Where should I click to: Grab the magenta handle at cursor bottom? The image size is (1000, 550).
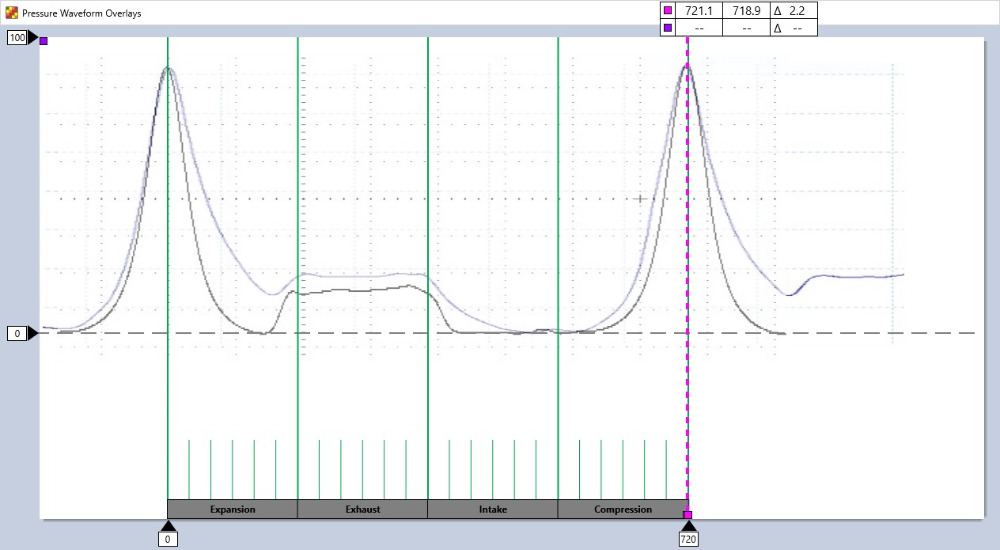687,515
